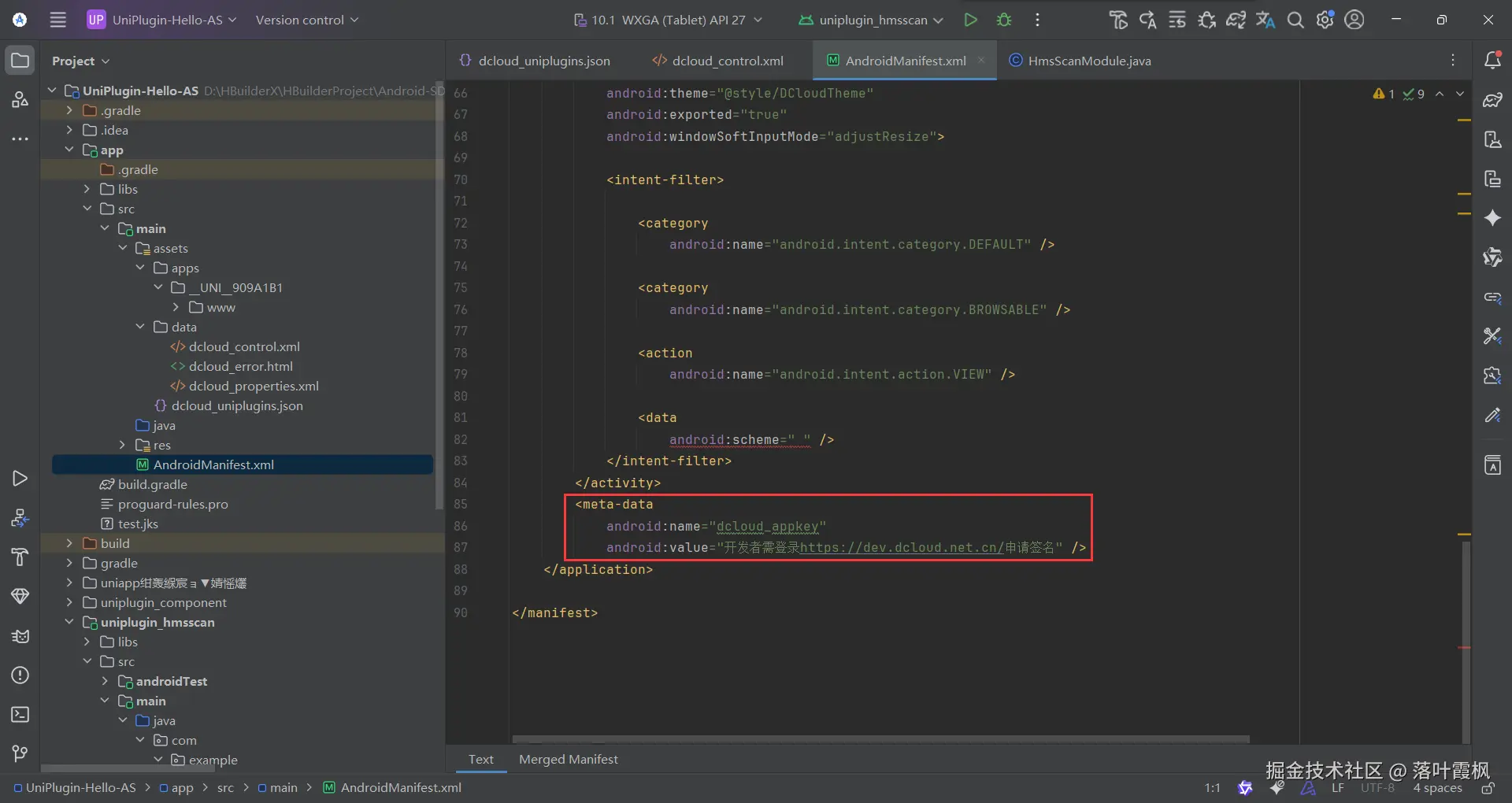Open the Notifications bell
The height and width of the screenshot is (803, 1512).
[x=1492, y=61]
